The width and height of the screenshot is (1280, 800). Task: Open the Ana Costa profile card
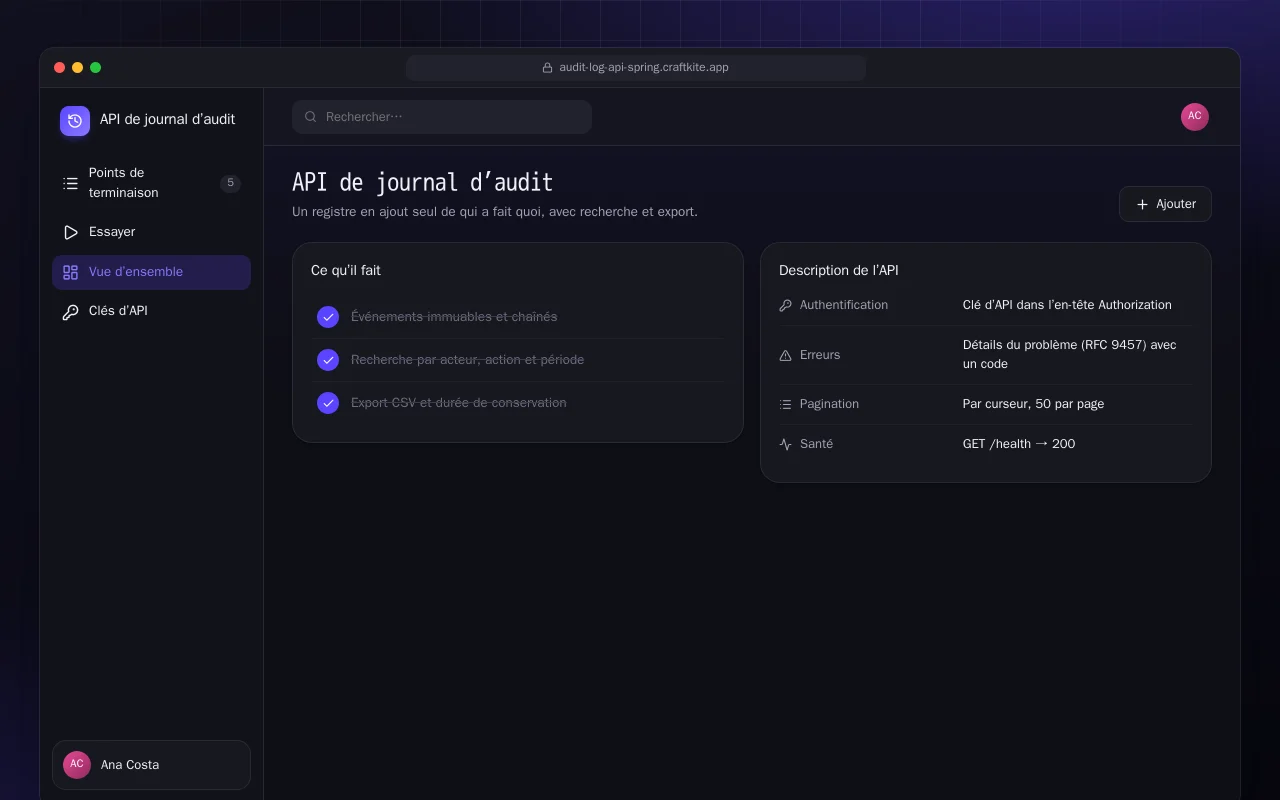(151, 765)
